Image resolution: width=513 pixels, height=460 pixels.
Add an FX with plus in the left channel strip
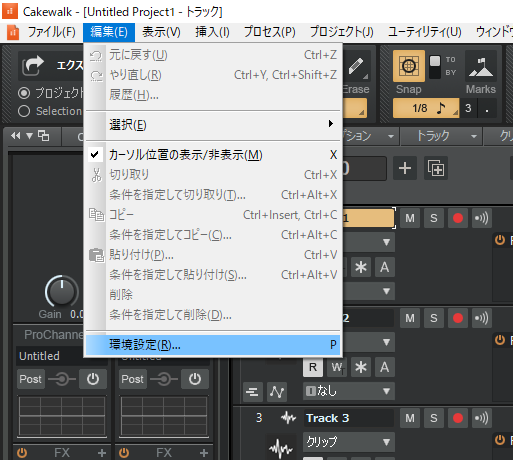click(x=102, y=453)
